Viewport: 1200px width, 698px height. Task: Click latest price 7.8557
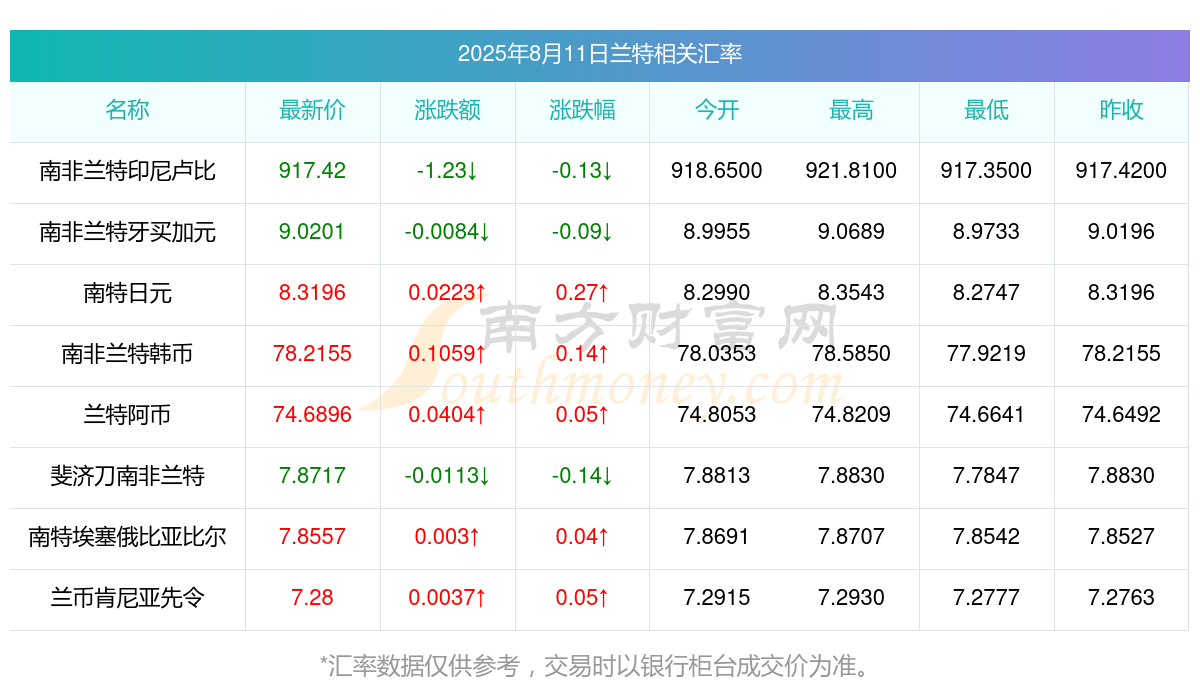click(312, 537)
